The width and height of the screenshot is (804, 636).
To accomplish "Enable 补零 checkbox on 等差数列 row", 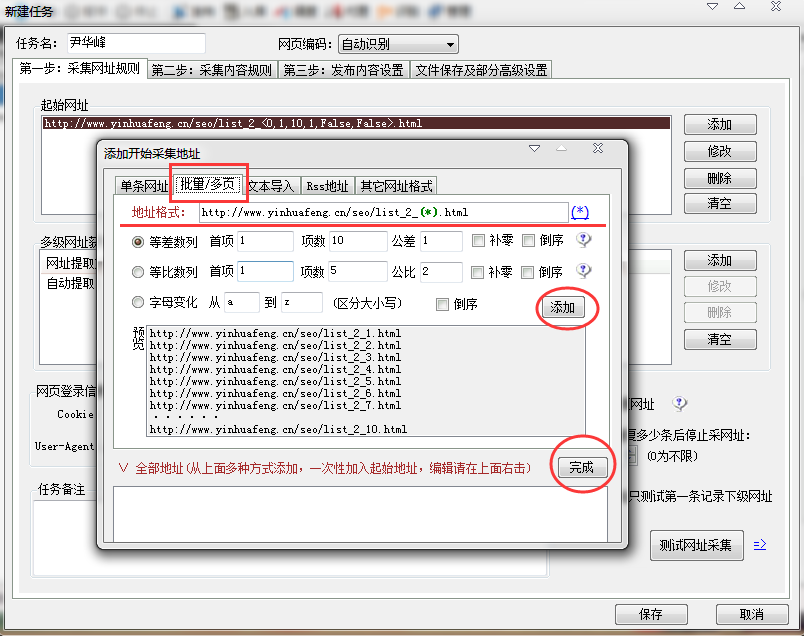I will pyautogui.click(x=479, y=242).
